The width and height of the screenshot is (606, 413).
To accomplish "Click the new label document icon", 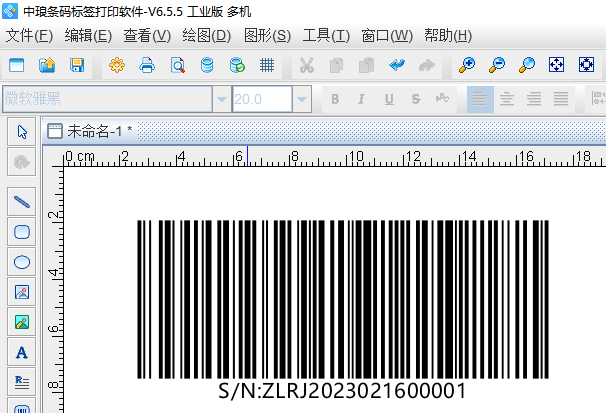I will tap(17, 65).
